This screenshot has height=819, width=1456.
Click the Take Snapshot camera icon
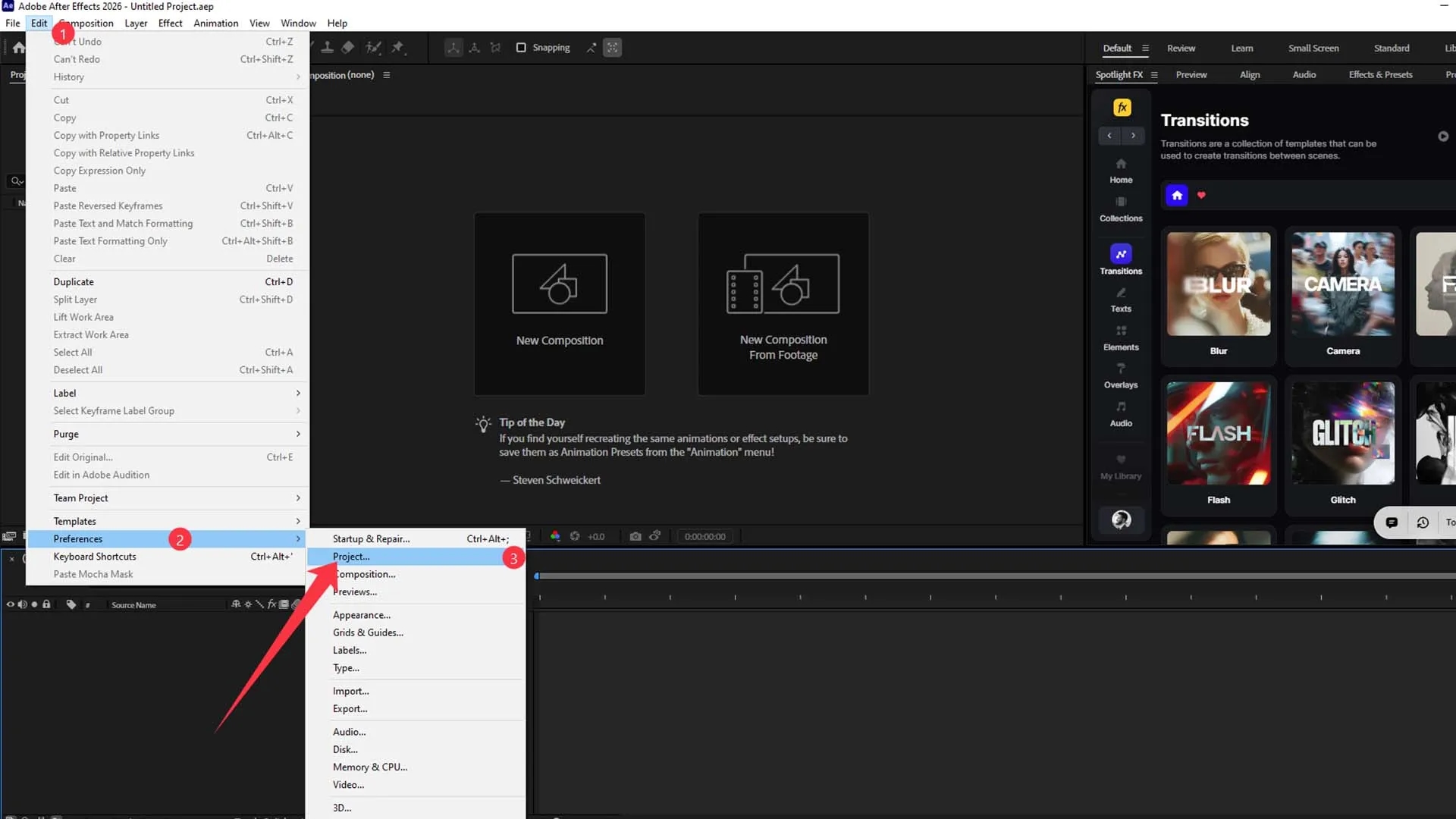click(x=635, y=536)
